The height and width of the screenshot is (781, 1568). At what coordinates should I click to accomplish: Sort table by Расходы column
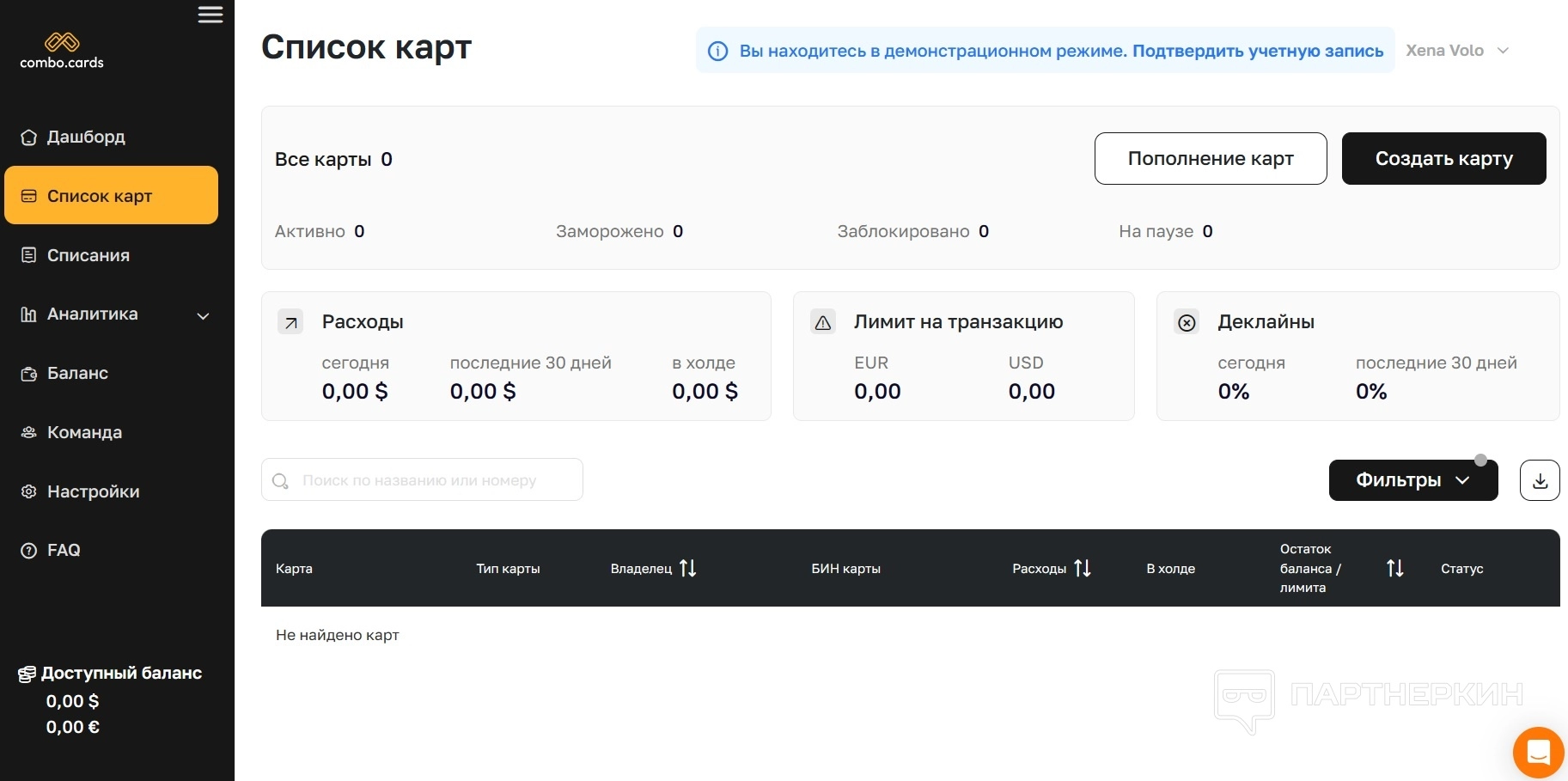pos(1082,569)
